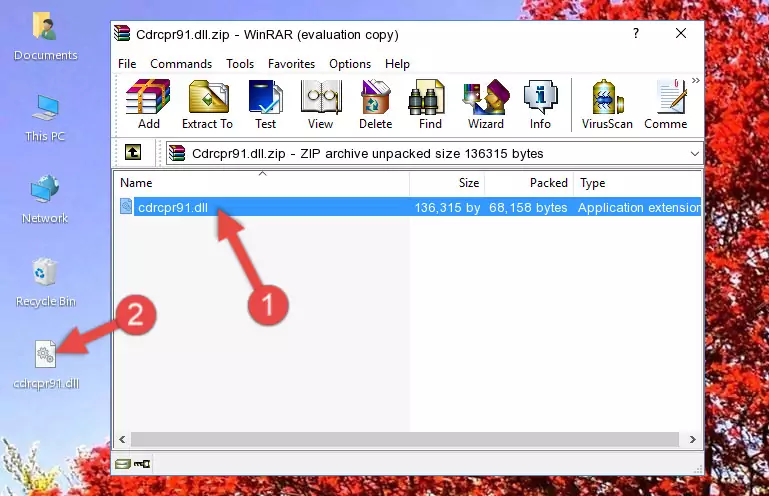
Task: Click the 68,158 bytes packed value
Action: point(528,208)
